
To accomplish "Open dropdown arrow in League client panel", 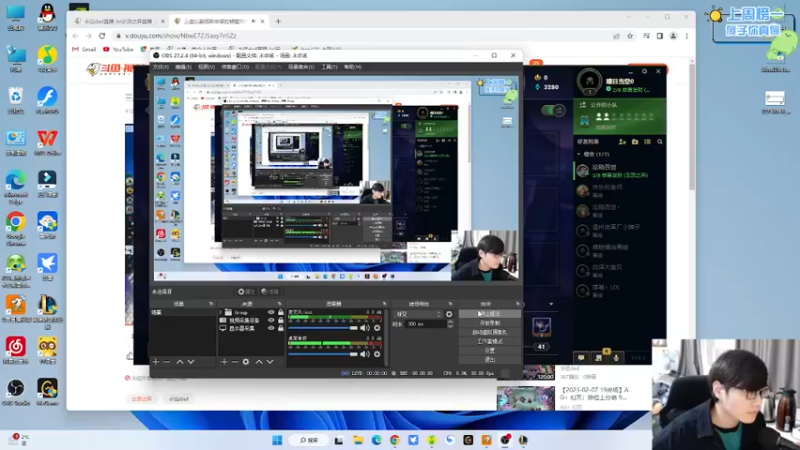I will click(x=551, y=304).
